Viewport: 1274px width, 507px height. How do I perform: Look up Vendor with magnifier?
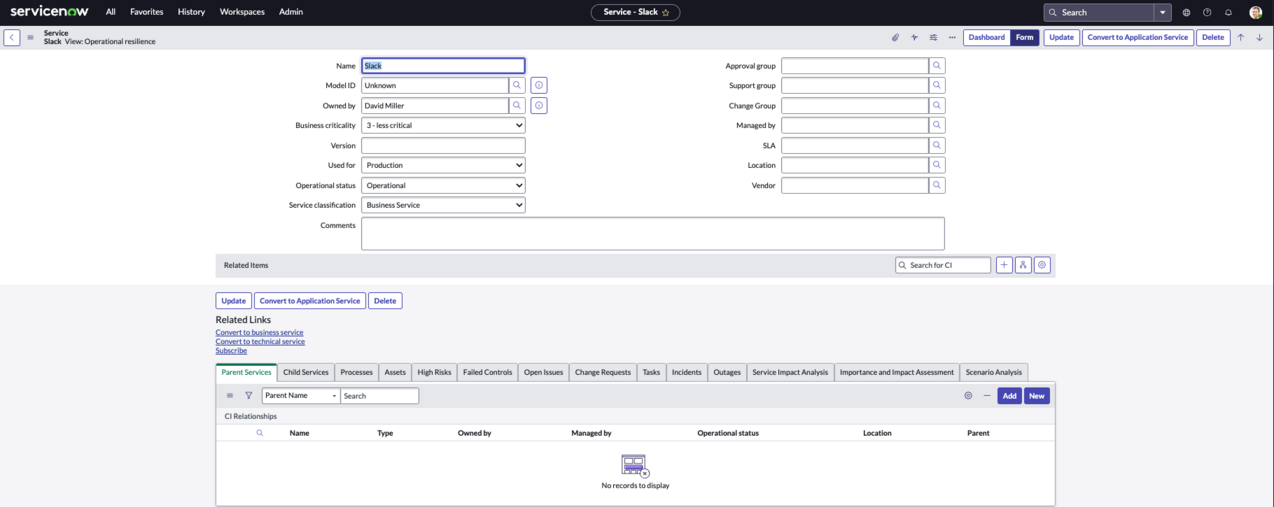tap(937, 185)
